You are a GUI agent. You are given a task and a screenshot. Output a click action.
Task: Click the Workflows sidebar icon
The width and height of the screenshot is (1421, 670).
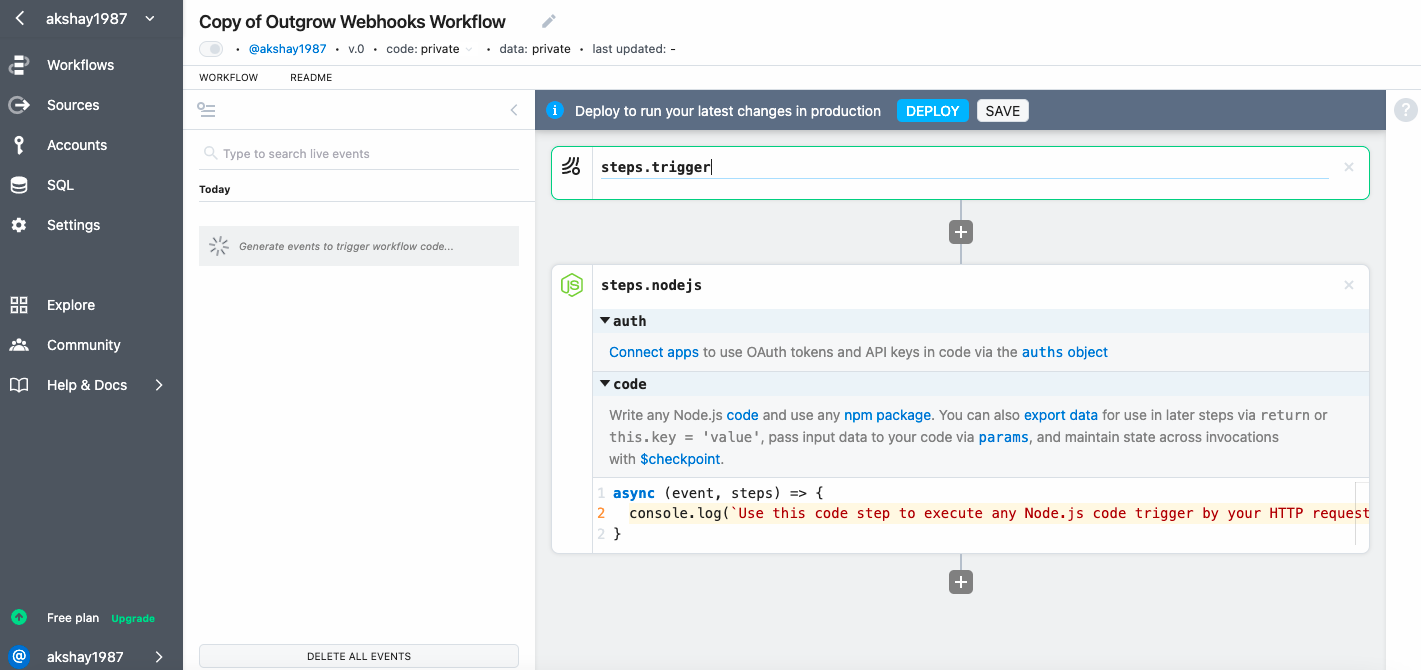[19, 65]
